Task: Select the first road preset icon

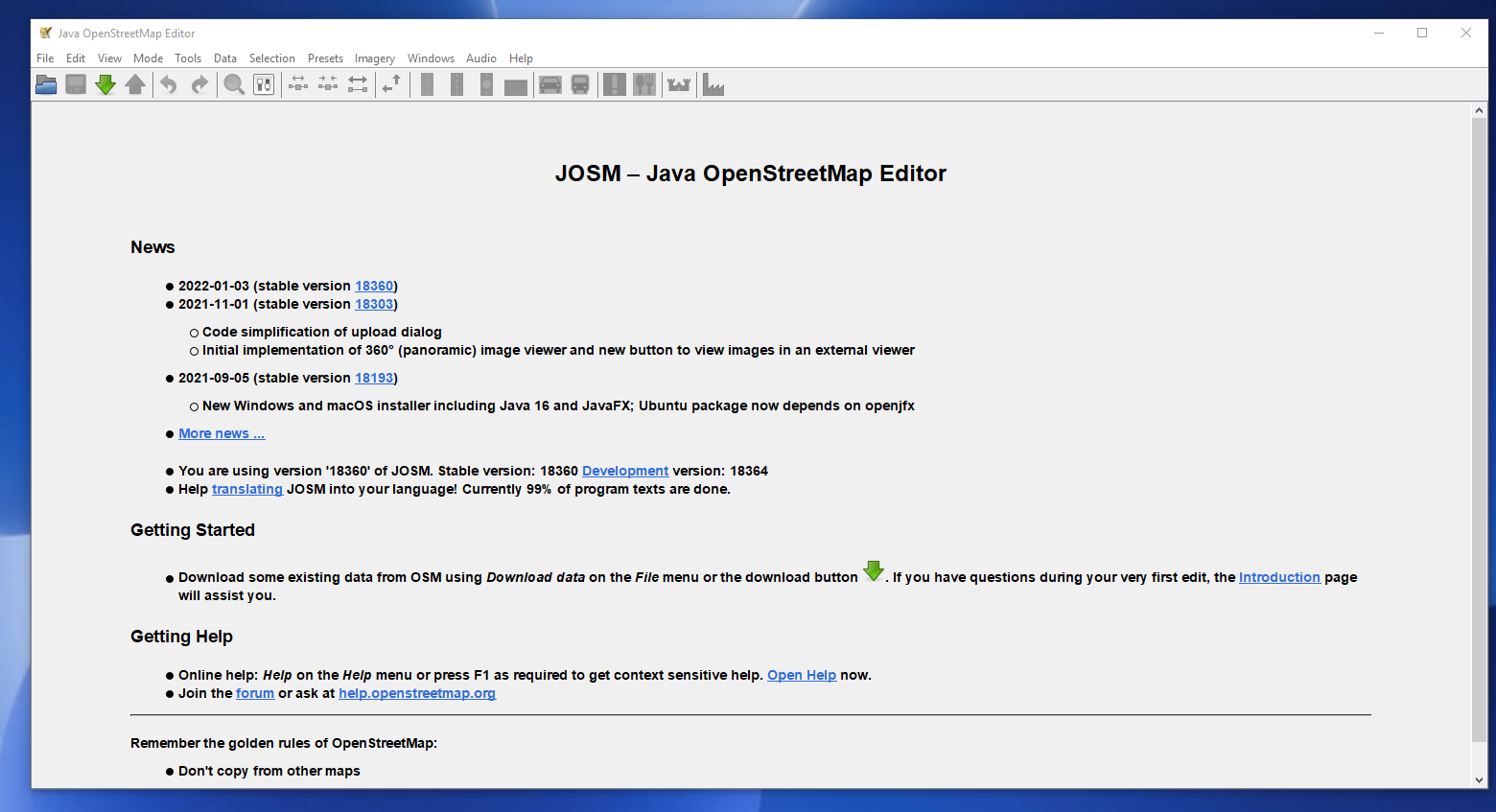Action: coord(428,85)
